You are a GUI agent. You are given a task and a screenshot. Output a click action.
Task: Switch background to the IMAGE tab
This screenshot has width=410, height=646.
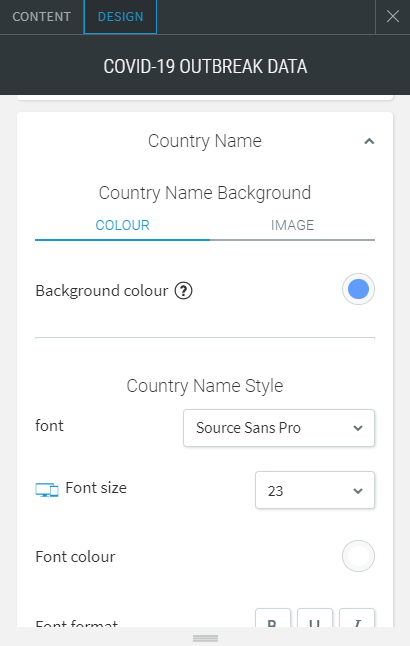coord(292,225)
